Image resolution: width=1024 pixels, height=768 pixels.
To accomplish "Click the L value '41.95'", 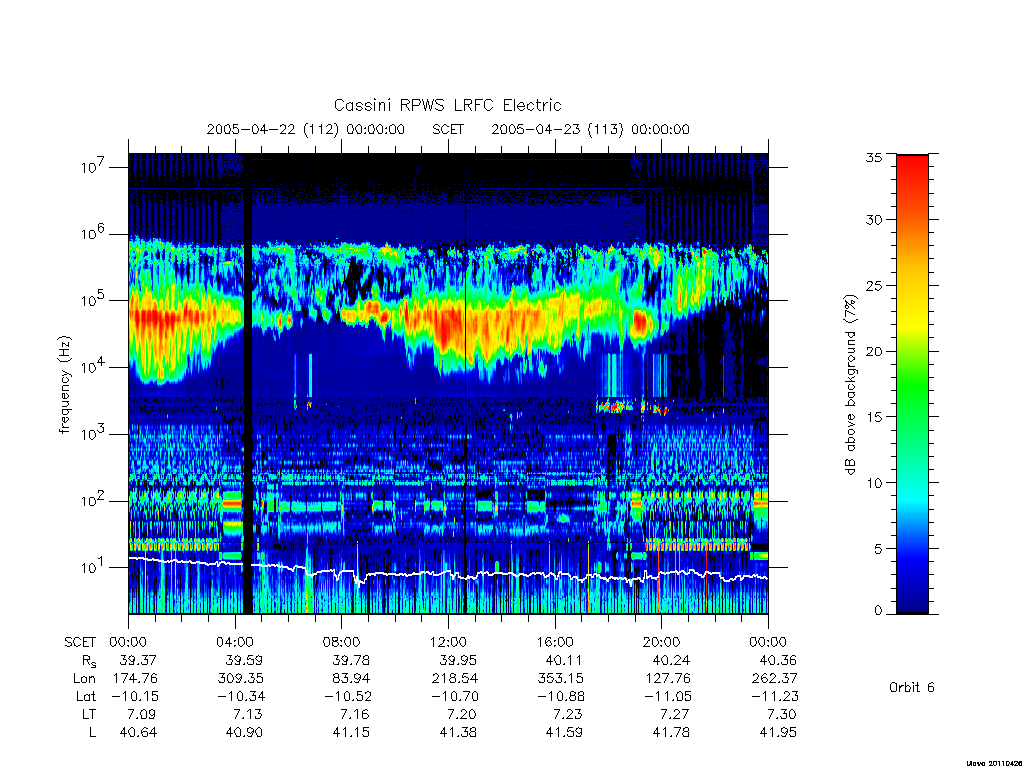I will tap(778, 733).
